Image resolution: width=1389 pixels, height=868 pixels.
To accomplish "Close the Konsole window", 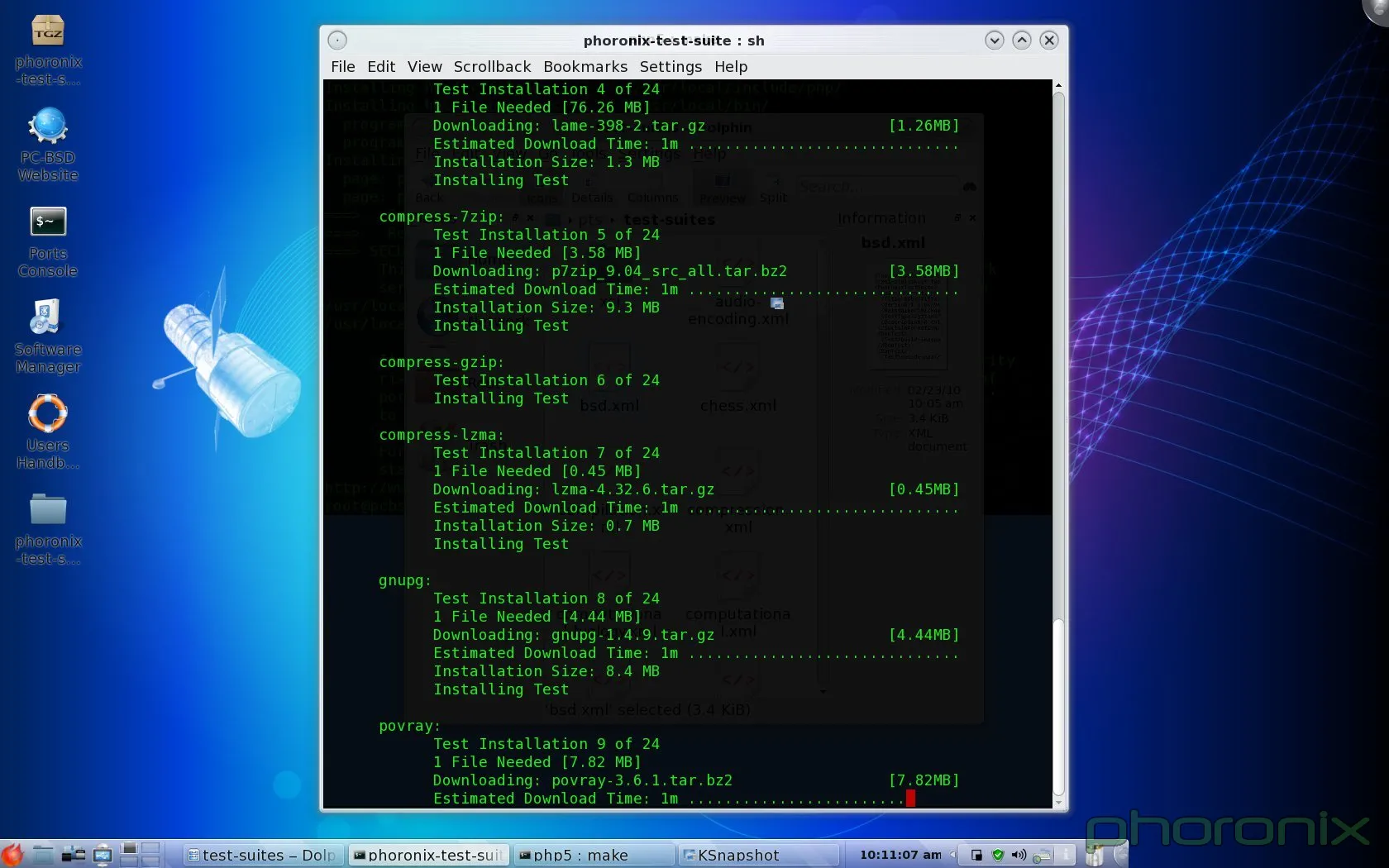I will tap(1049, 40).
